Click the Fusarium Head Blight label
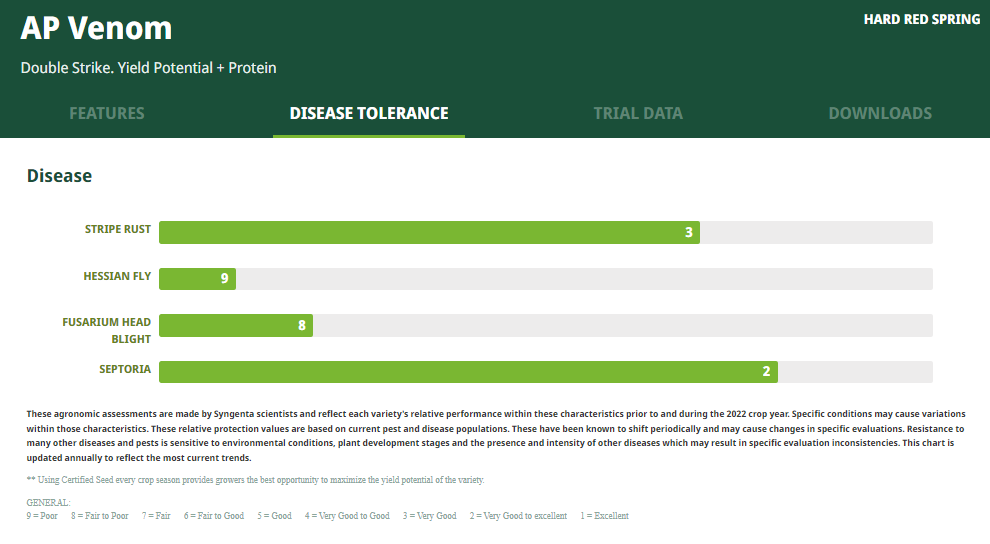The height and width of the screenshot is (544, 990). coord(106,331)
